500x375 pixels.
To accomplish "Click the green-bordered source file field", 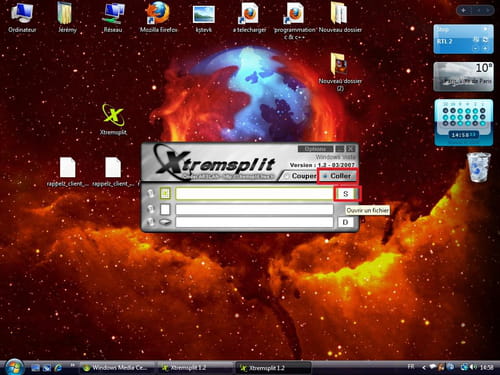I will (254, 194).
